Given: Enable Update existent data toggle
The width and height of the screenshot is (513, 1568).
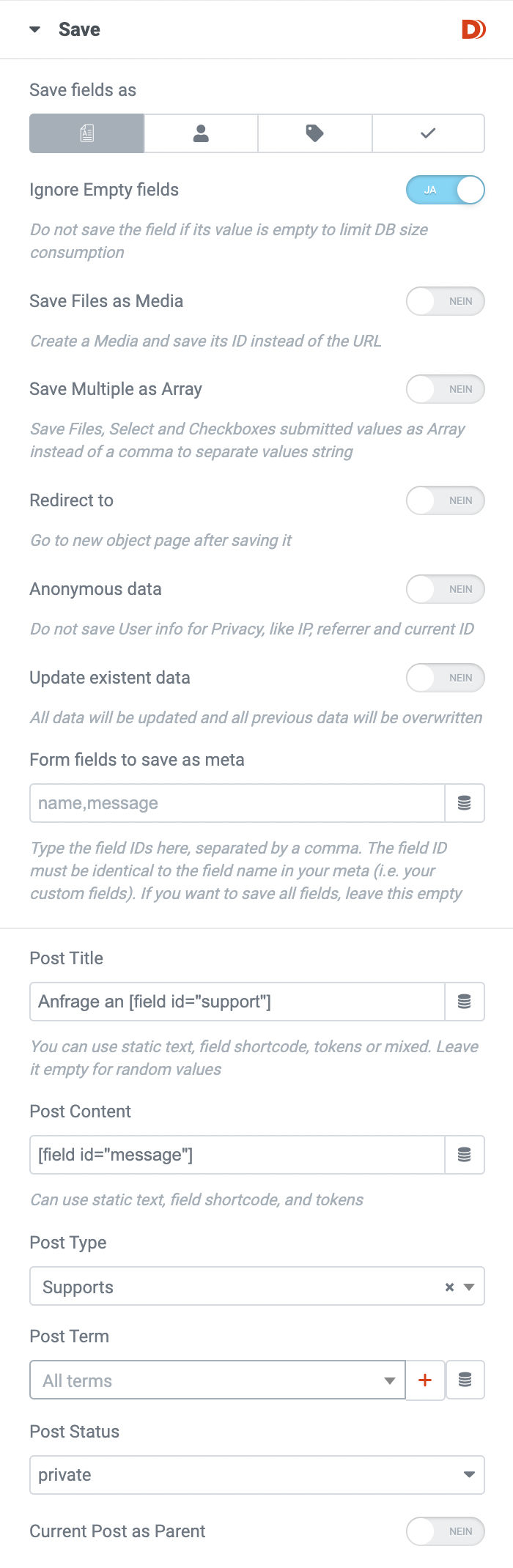Looking at the screenshot, I should [x=445, y=678].
